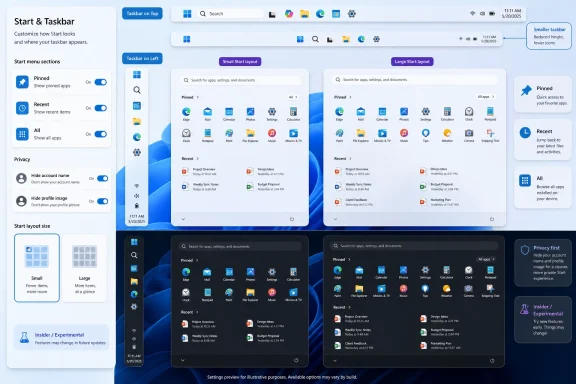Image resolution: width=576 pixels, height=384 pixels.
Task: Open Marketing Plan in light large Start menu
Action: pyautogui.click(x=439, y=202)
